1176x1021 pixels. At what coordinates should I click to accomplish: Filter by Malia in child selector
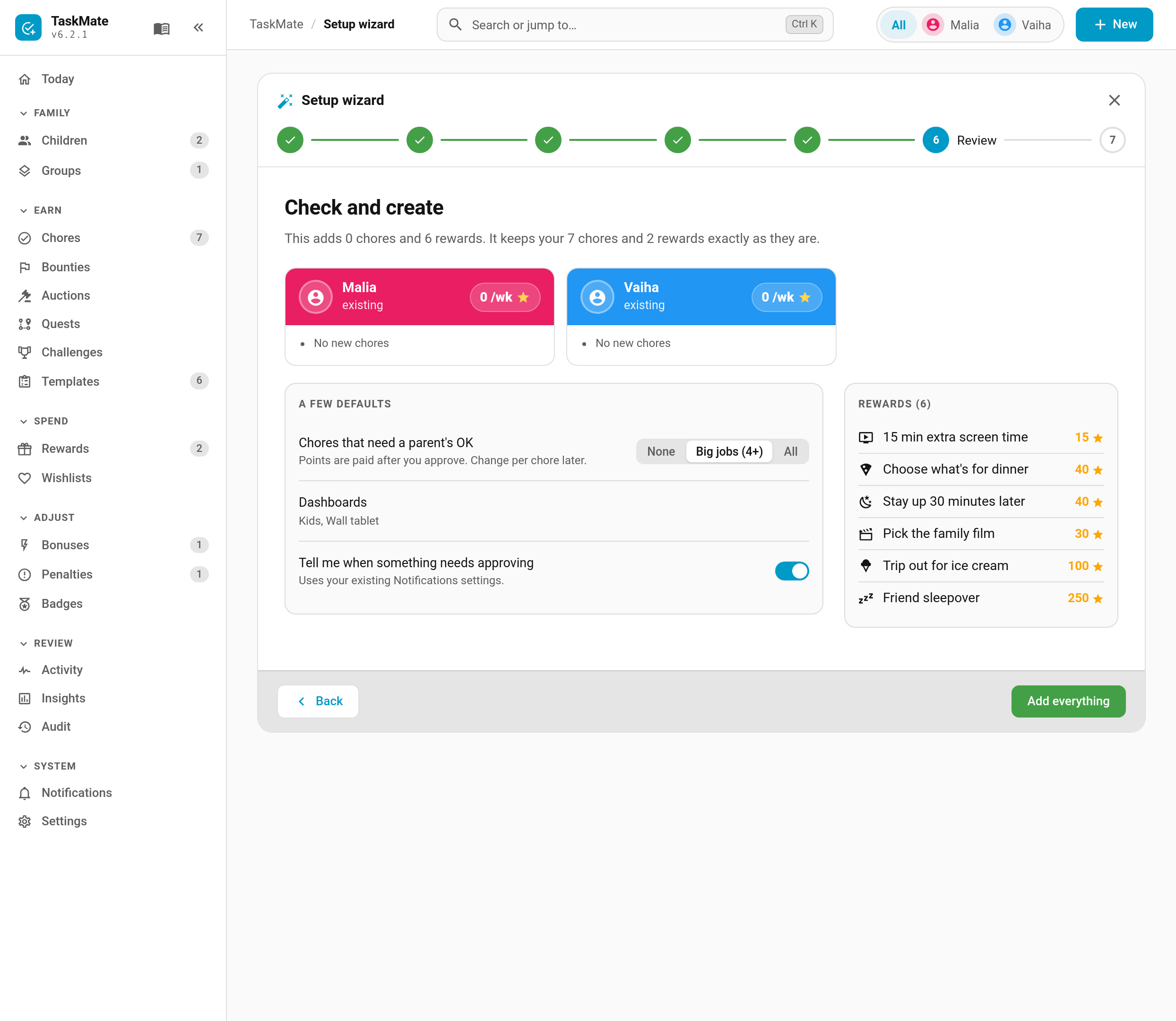pyautogui.click(x=951, y=25)
